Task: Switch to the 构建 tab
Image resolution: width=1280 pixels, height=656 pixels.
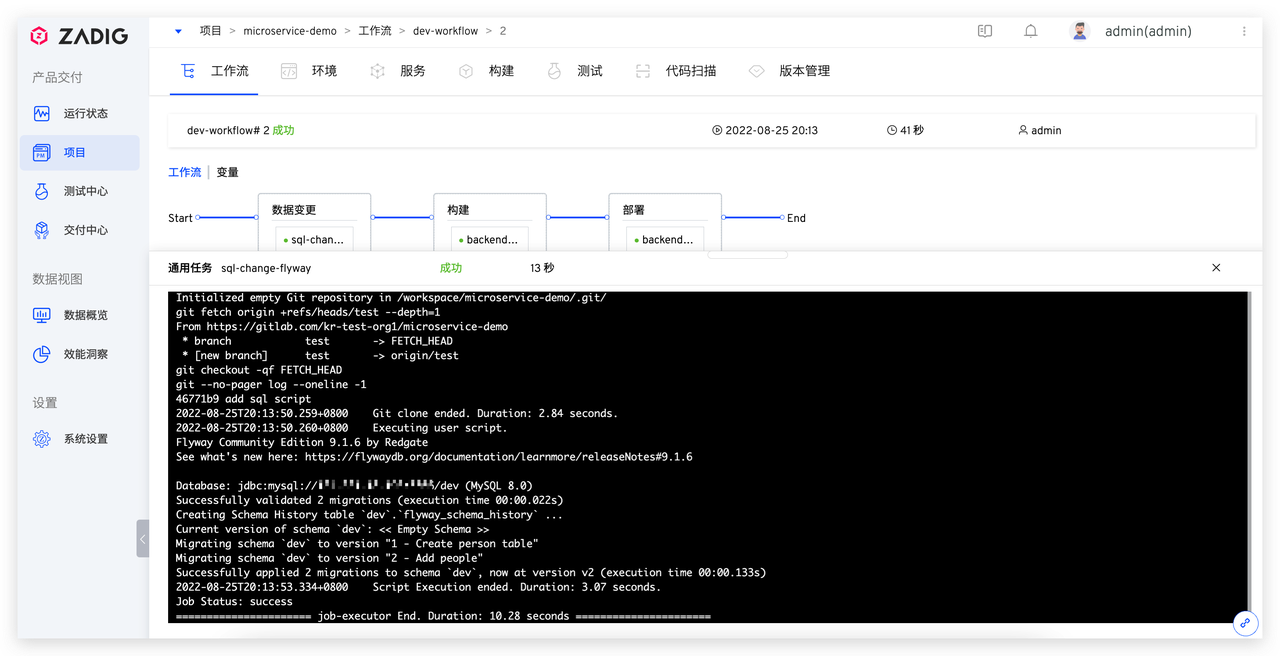Action: click(487, 71)
